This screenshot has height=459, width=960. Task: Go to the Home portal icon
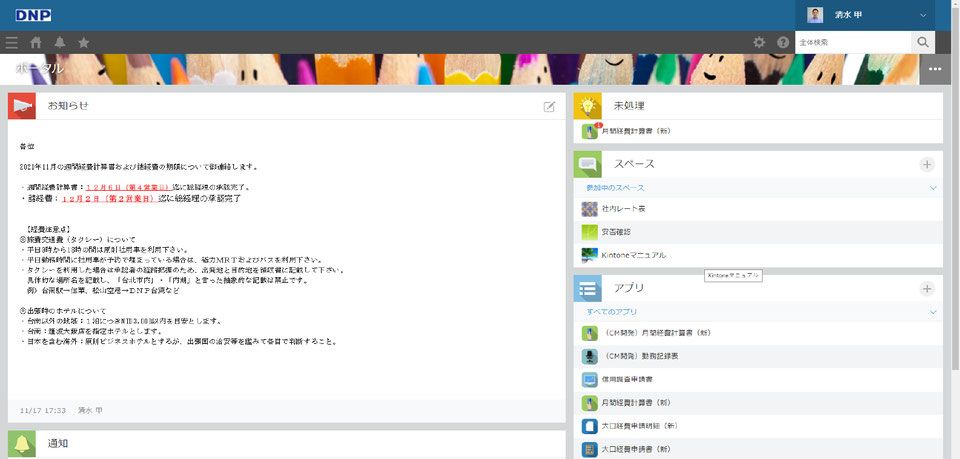pos(36,43)
